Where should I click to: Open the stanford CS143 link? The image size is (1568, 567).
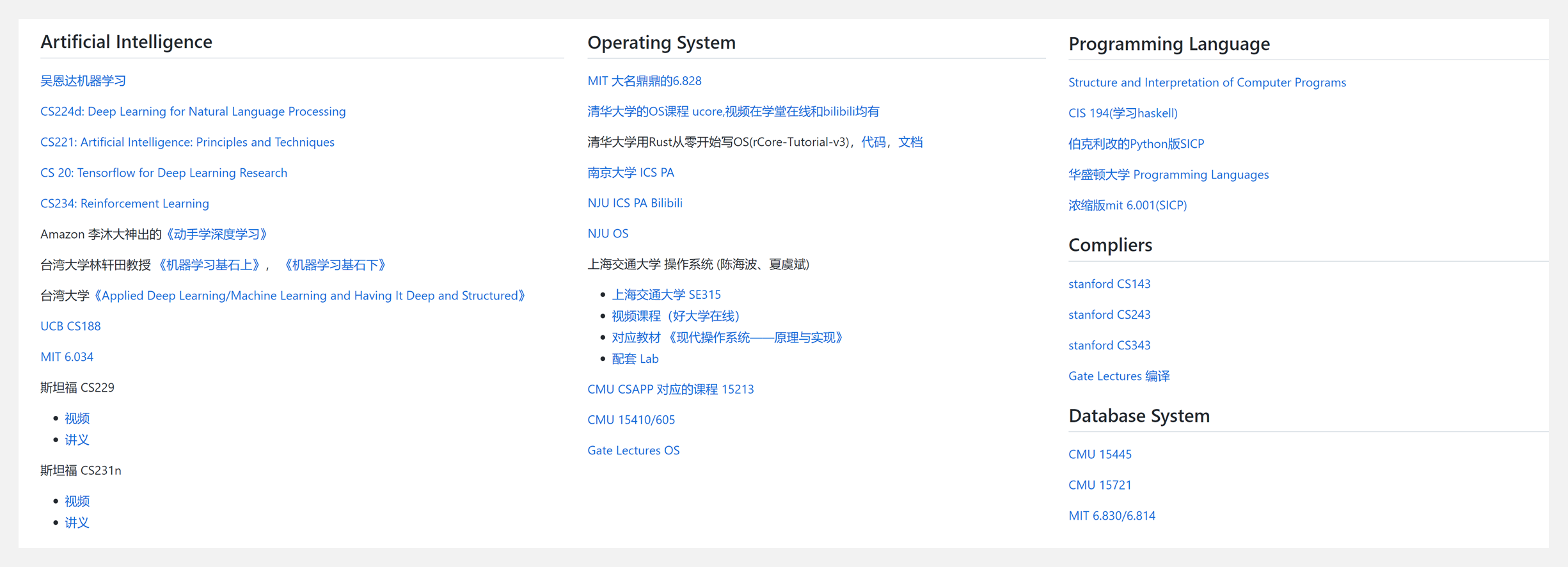click(x=1109, y=284)
